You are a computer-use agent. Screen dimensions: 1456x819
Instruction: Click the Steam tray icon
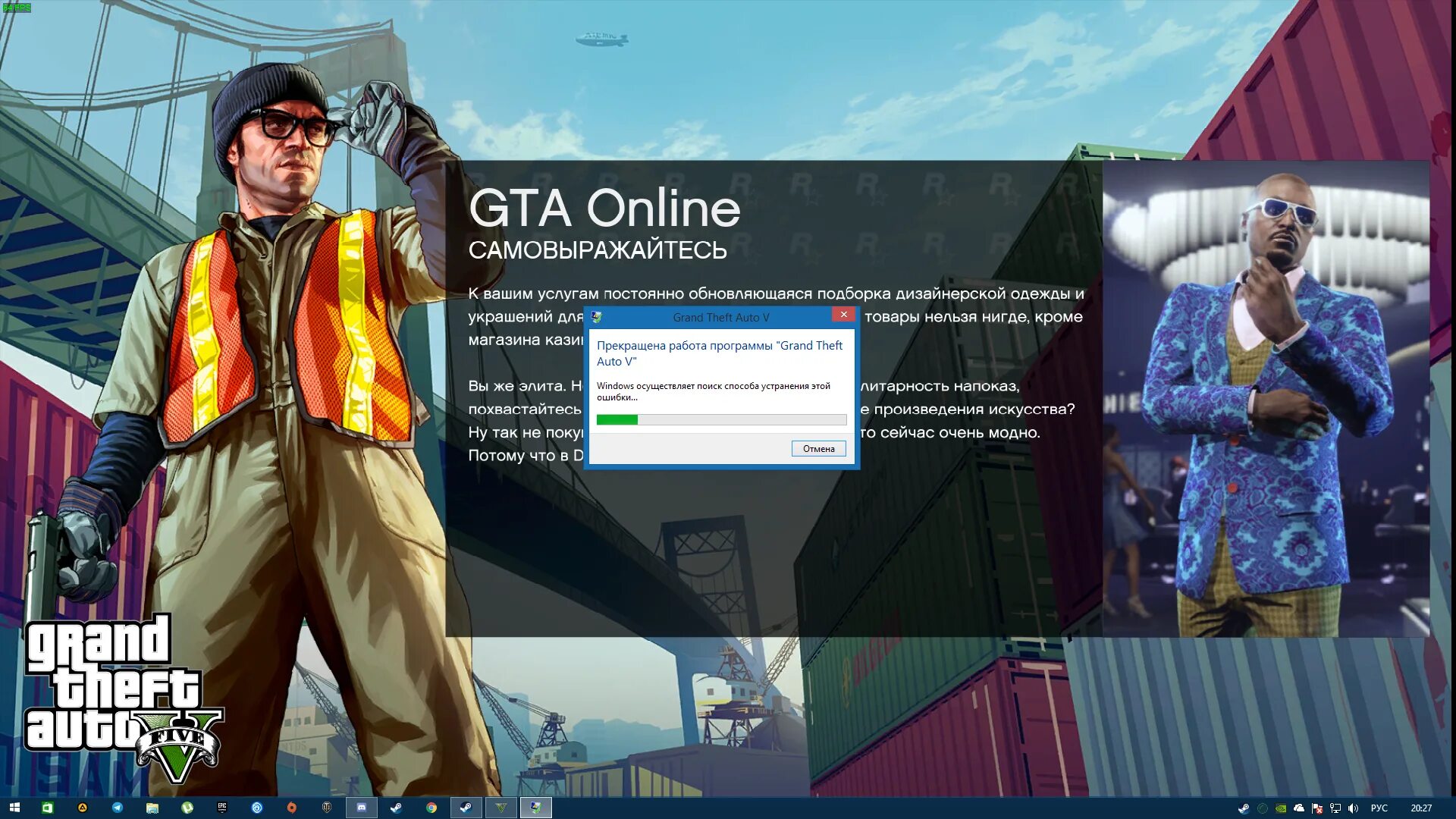click(1244, 808)
